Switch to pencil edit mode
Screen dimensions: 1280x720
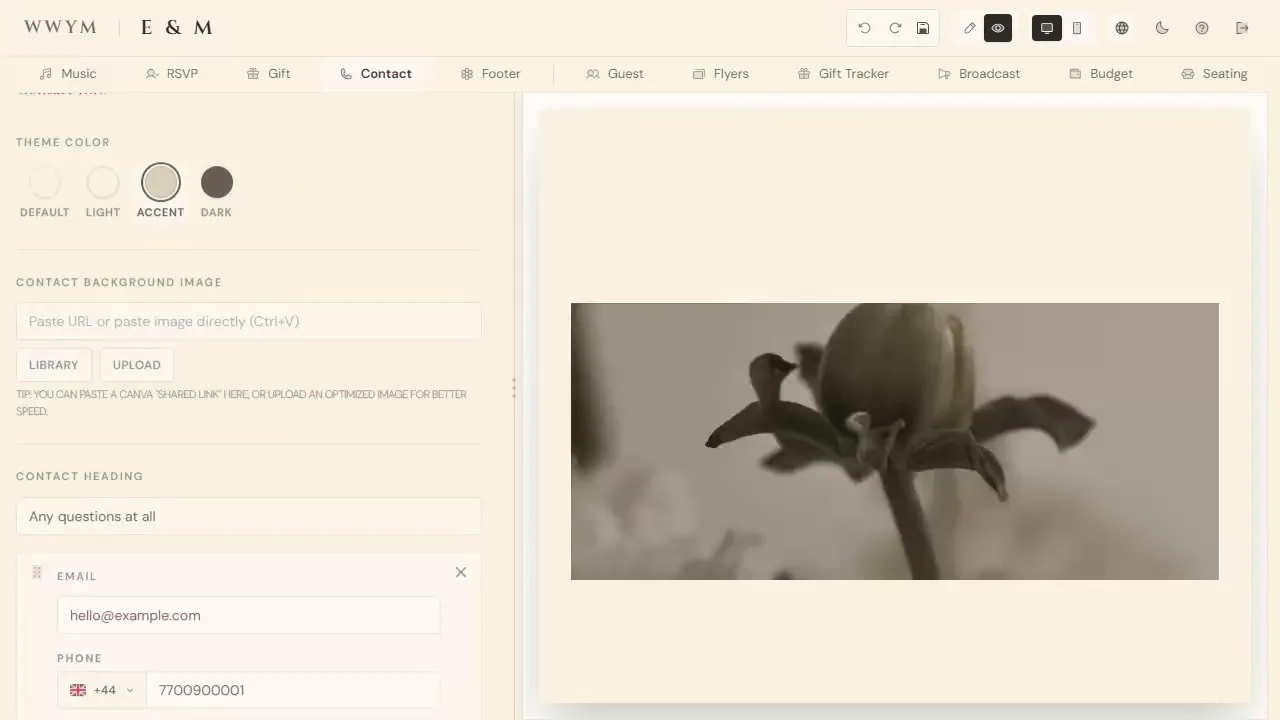click(x=969, y=28)
